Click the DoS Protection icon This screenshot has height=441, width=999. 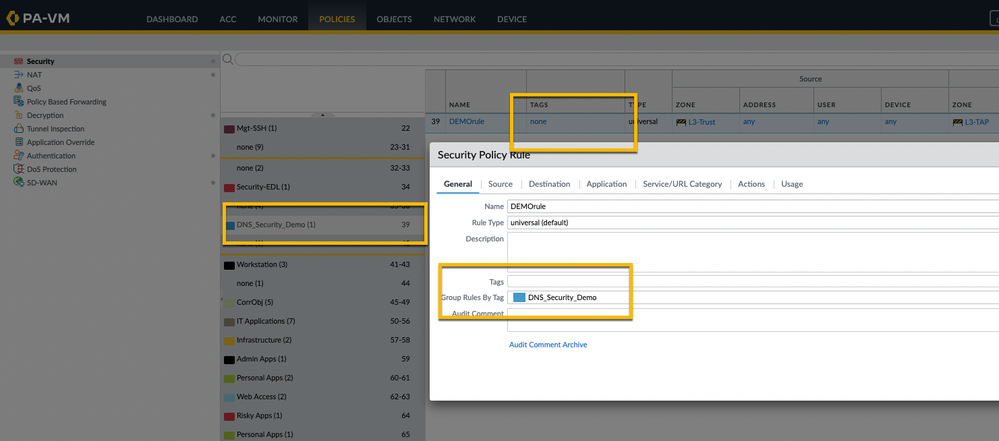18,169
